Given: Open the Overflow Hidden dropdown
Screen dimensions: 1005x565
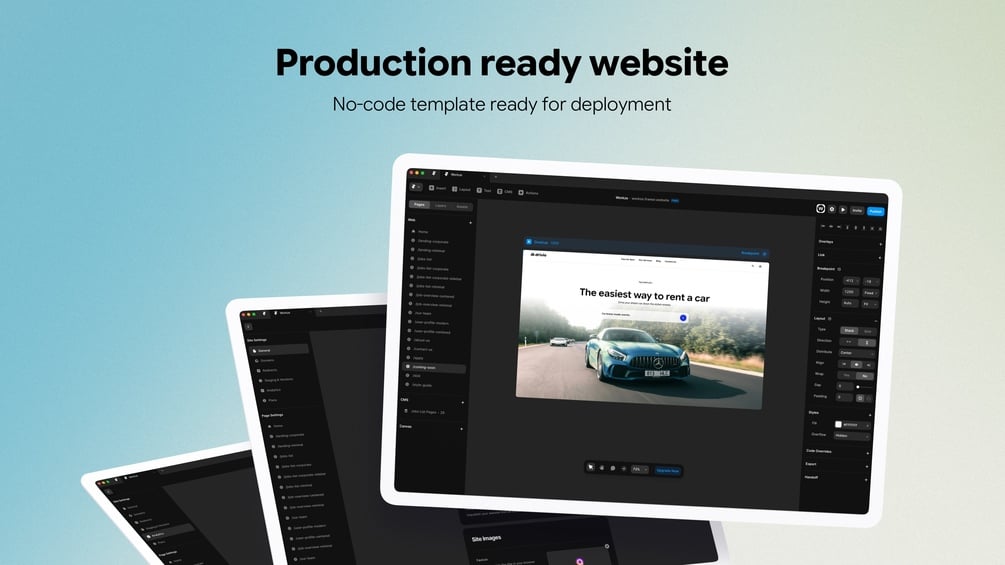Looking at the screenshot, I should tap(851, 436).
